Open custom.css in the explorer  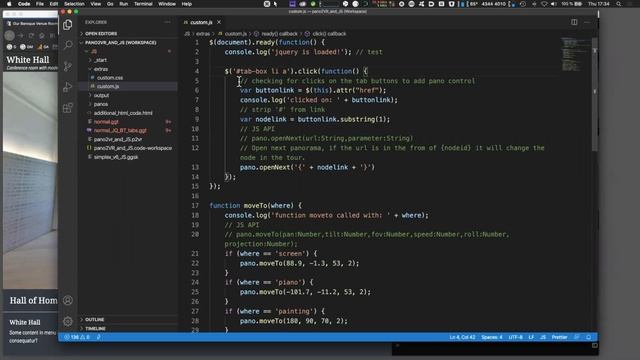[110, 78]
